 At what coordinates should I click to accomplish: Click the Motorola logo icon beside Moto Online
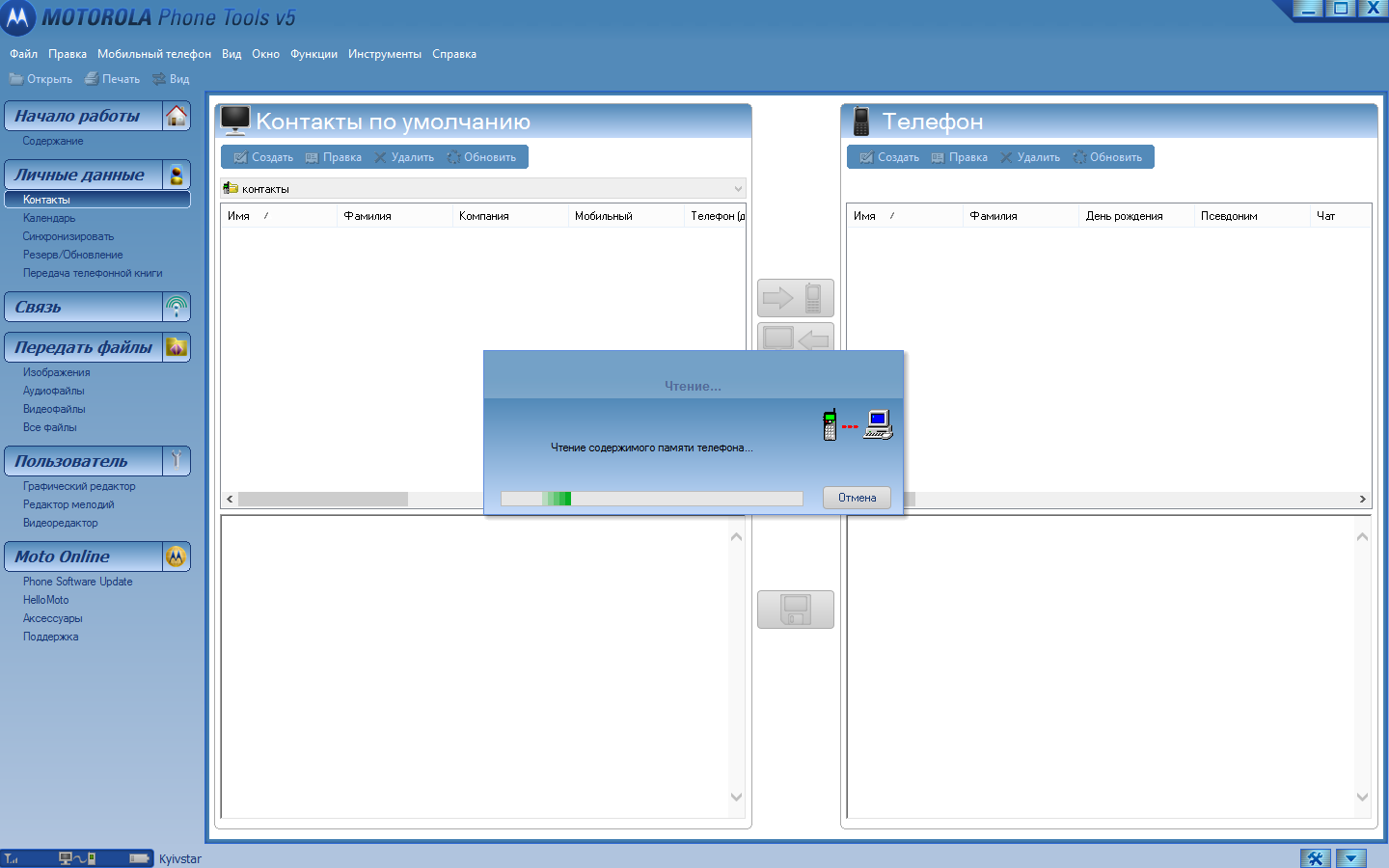(x=177, y=556)
